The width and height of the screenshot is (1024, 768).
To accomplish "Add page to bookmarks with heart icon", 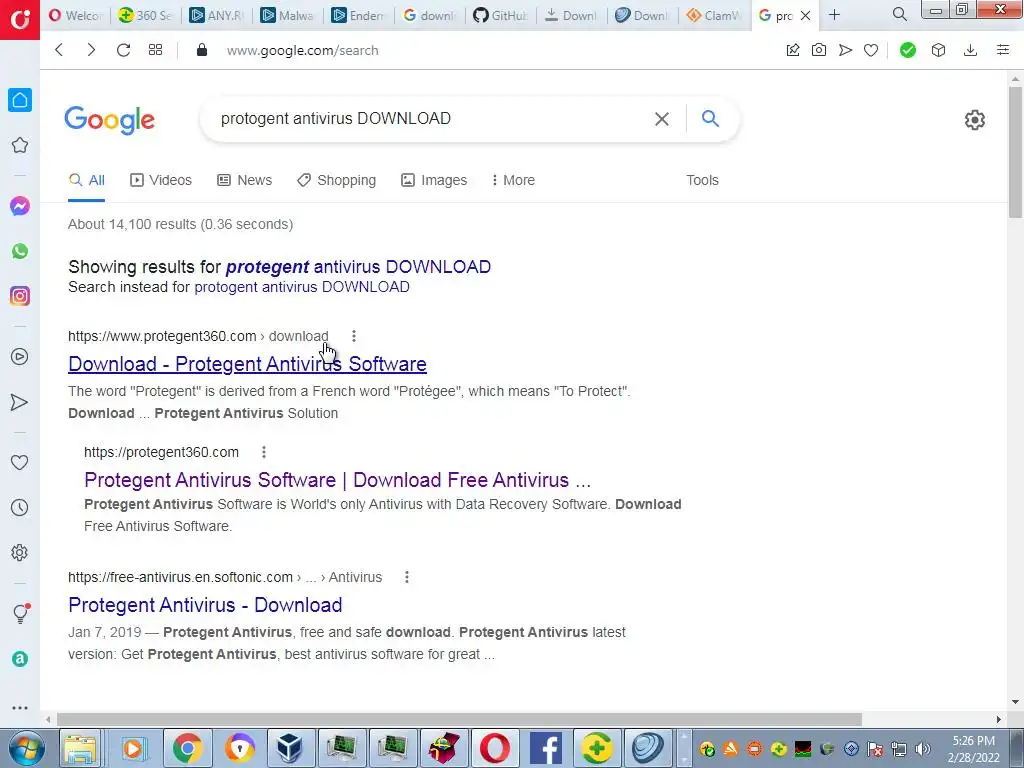I will [x=871, y=50].
